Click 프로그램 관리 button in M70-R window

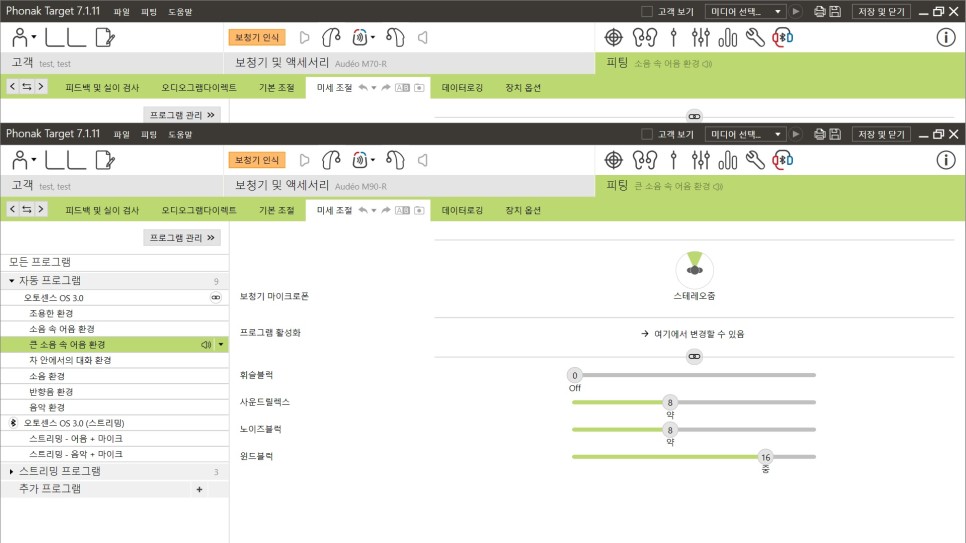pos(182,115)
